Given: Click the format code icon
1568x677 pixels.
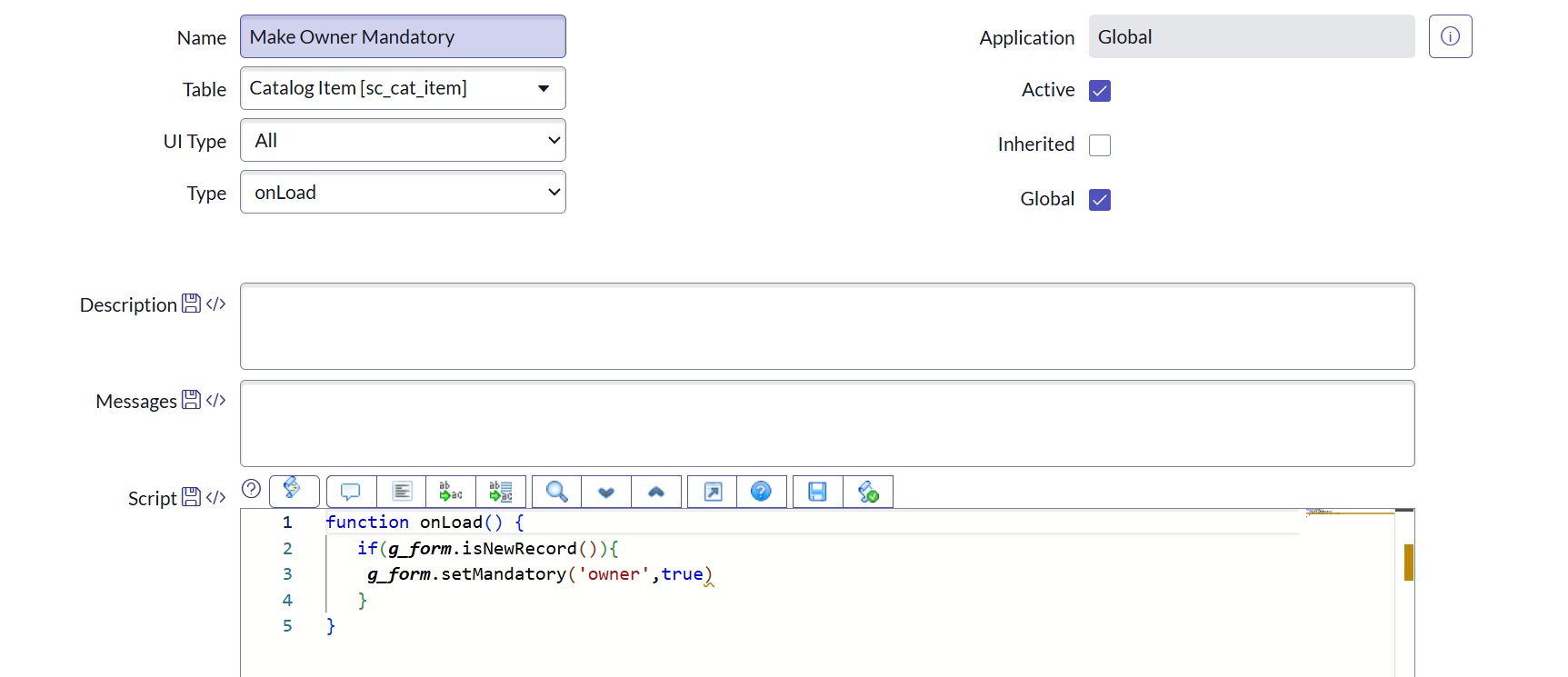Looking at the screenshot, I should pos(402,492).
